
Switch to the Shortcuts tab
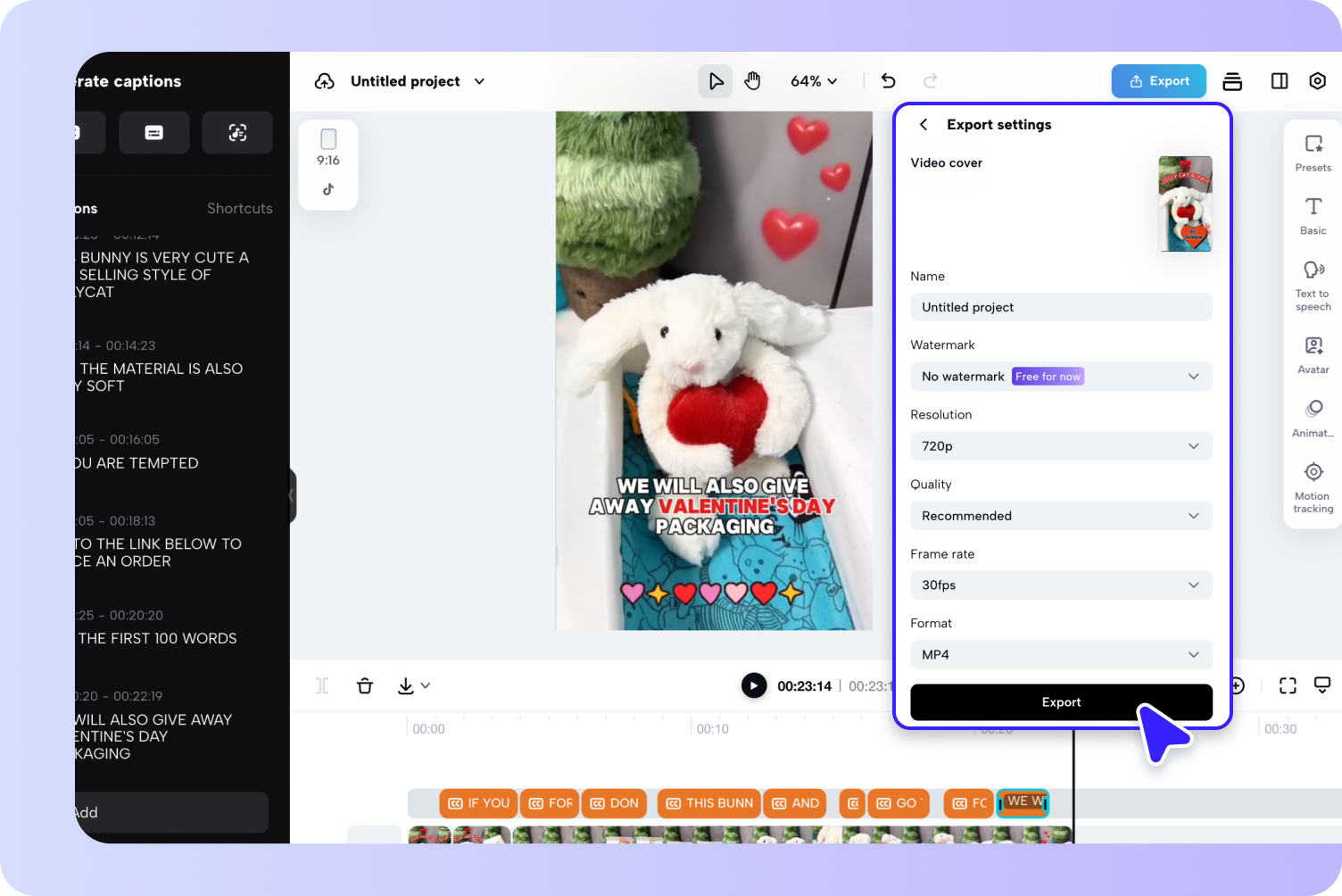pos(239,208)
